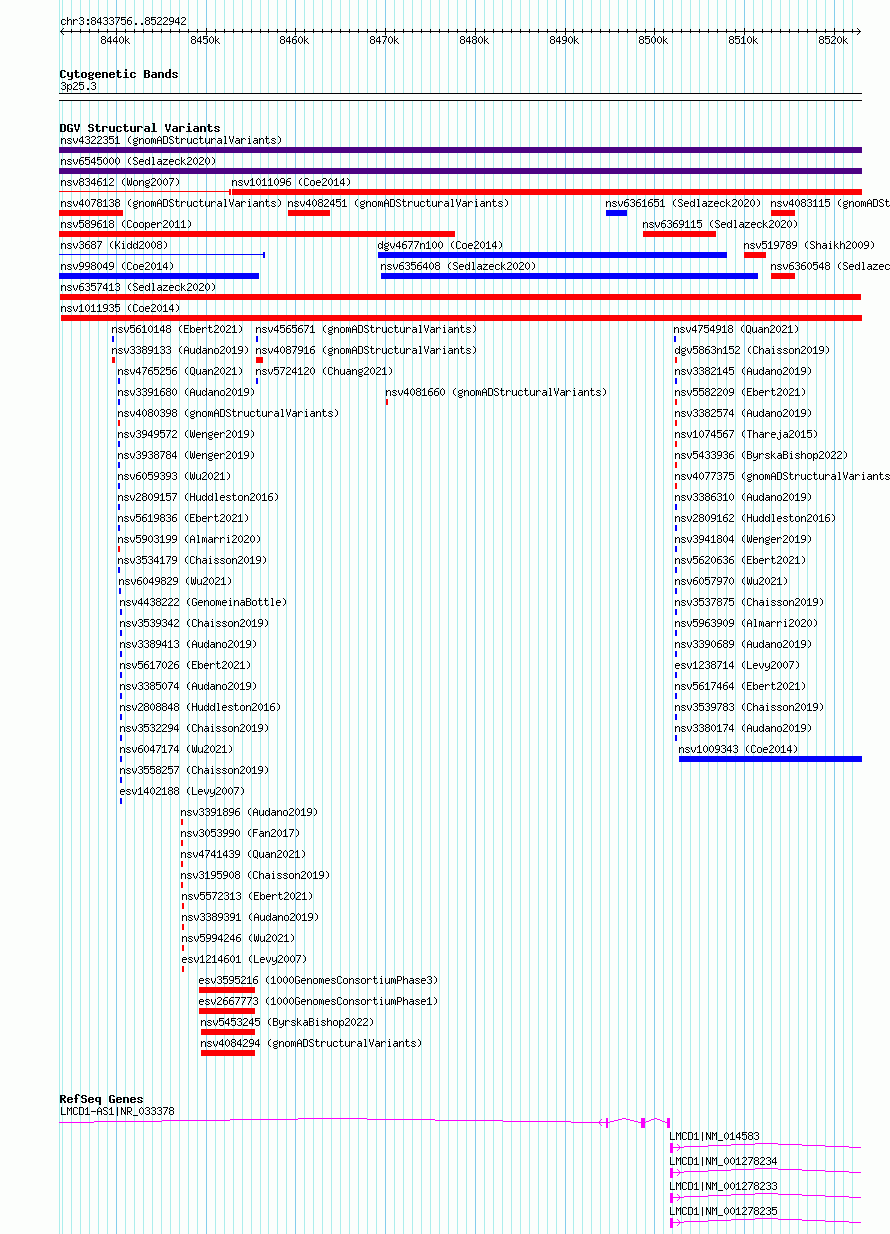This screenshot has height=1234, width=890.
Task: Click the chr3:8433756..8522942 coordinate label
Action: 123,21
